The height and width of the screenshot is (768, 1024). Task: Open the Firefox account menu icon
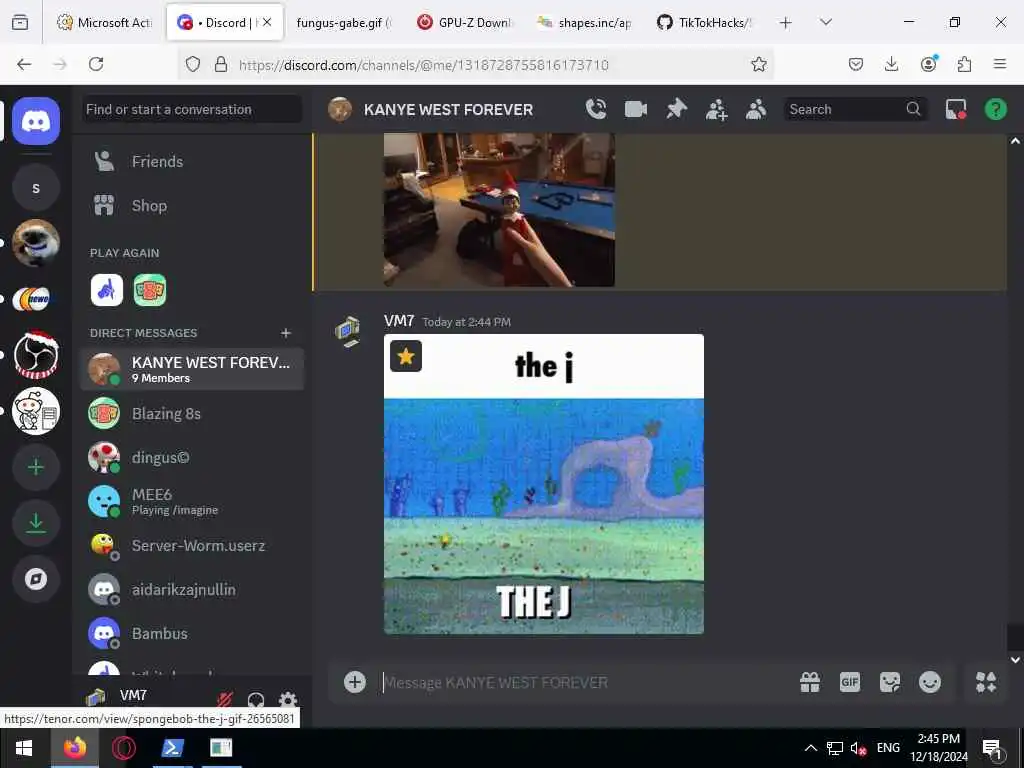coord(928,64)
